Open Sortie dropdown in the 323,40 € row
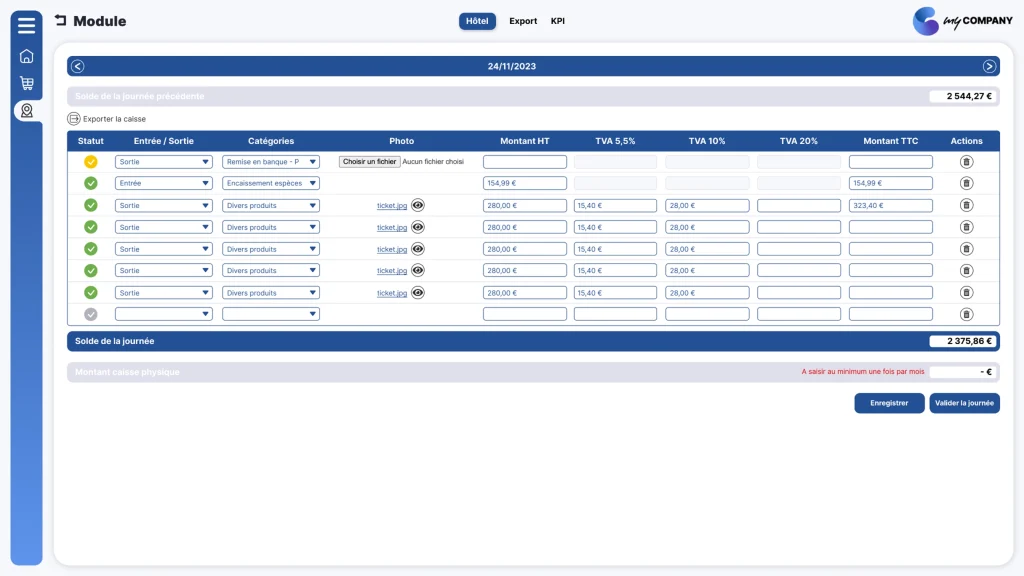Screen dimensions: 1024x576 [163, 205]
